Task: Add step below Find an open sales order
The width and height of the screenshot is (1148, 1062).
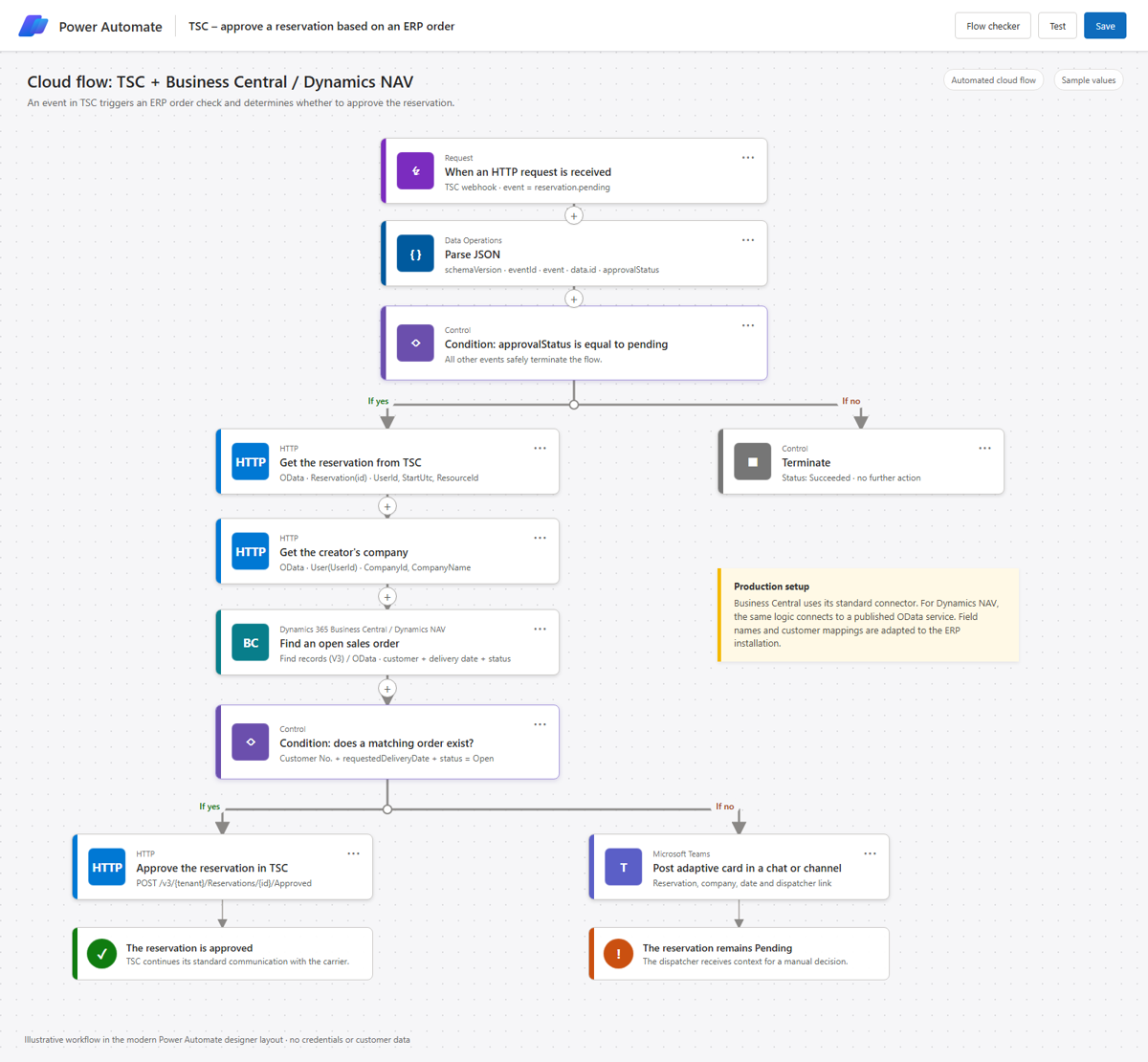Action: (387, 689)
